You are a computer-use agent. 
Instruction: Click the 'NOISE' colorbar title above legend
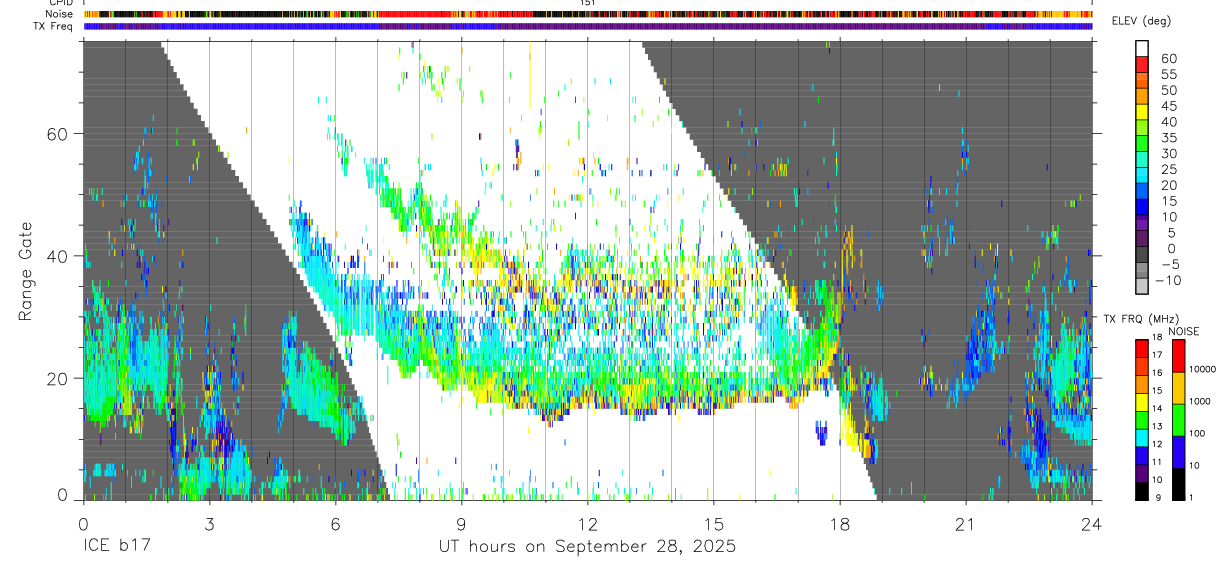pos(1184,331)
